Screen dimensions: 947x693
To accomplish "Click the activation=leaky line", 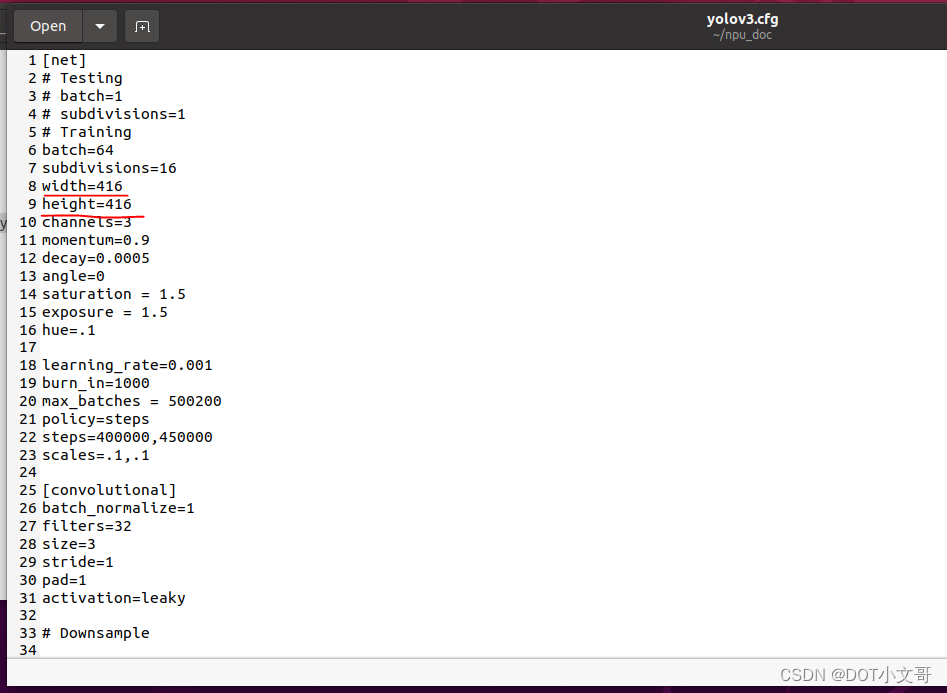I will tap(114, 598).
